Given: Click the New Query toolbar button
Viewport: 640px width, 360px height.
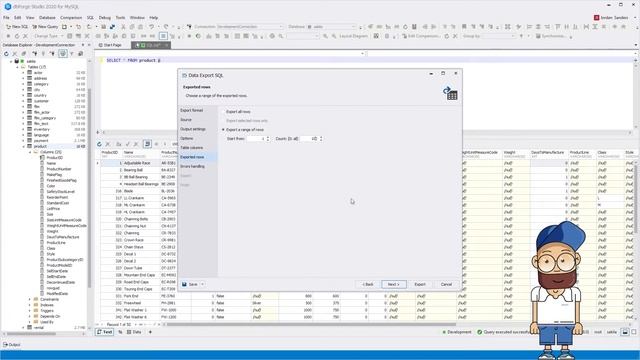Looking at the screenshot, I should tap(45, 27).
